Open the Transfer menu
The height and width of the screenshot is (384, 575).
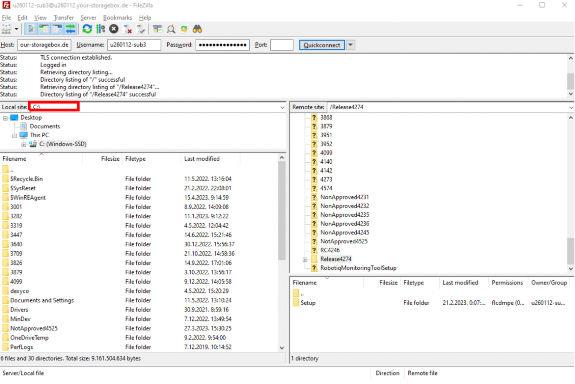coord(63,18)
